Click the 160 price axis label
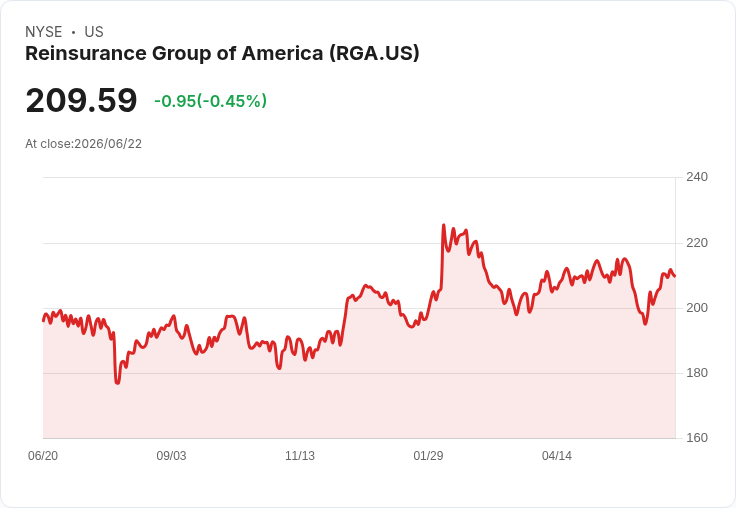This screenshot has width=736, height=508. [697, 438]
